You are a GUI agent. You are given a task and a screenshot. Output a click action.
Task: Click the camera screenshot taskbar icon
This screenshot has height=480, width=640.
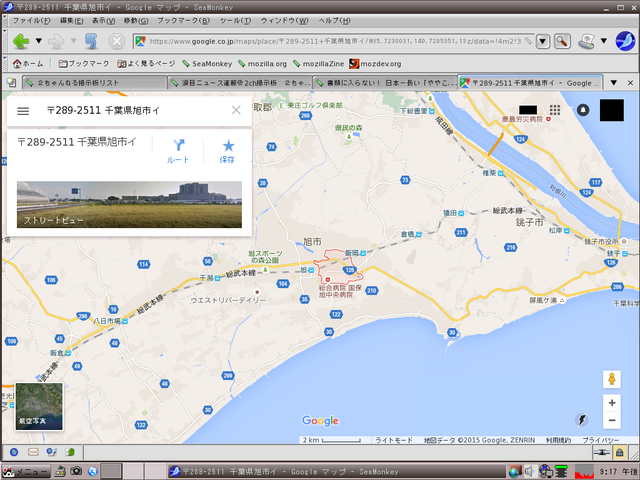(76, 471)
